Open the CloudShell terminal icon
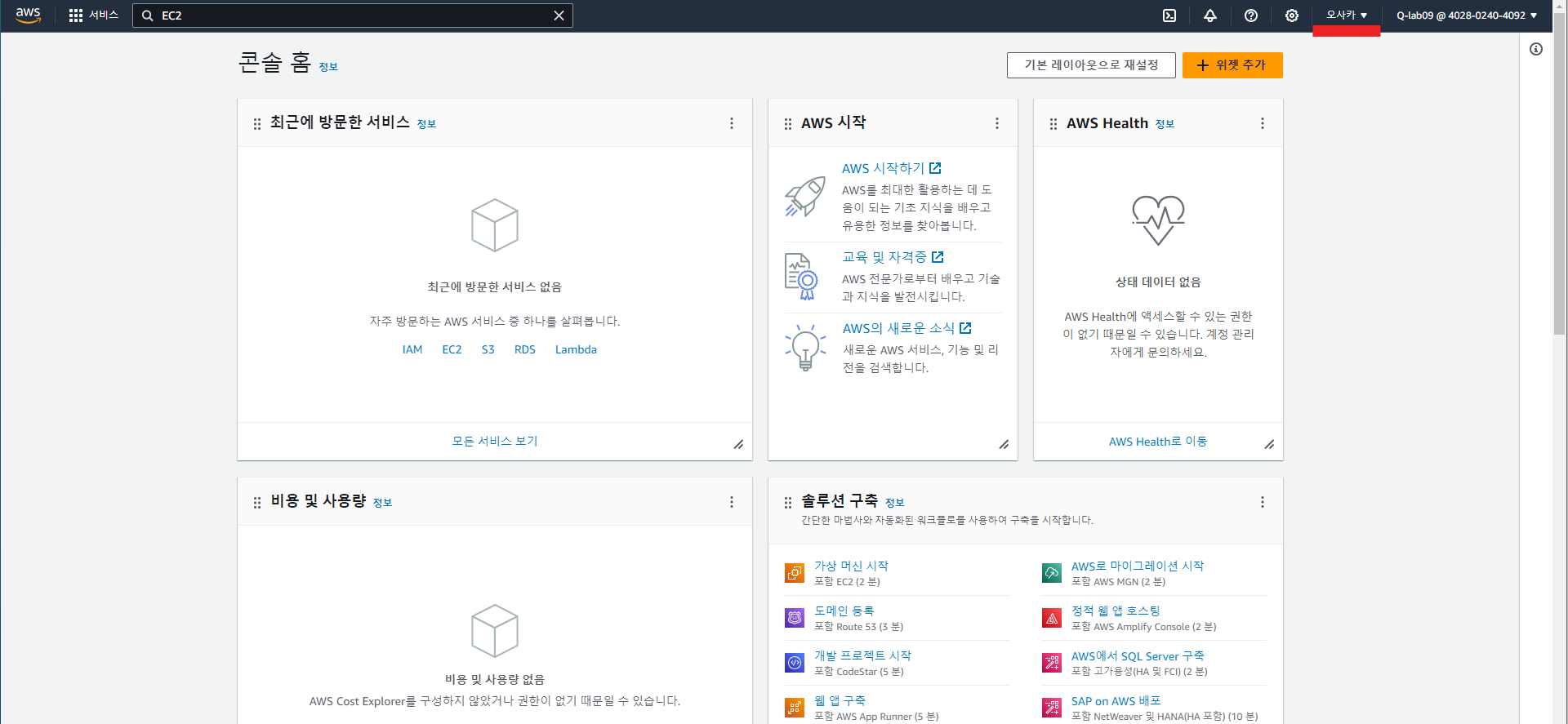1568x724 pixels. (x=1169, y=16)
